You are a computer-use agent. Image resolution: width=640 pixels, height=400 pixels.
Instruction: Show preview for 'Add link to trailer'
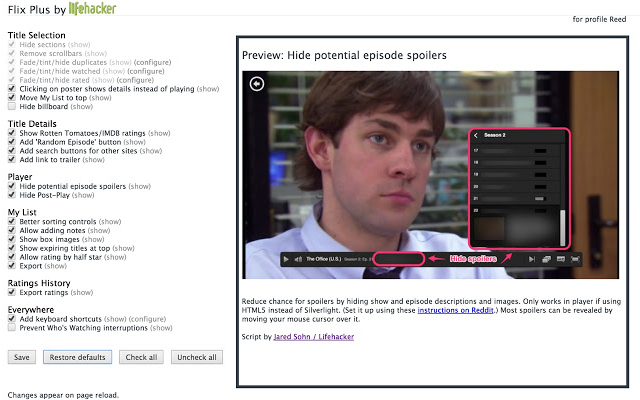[x=93, y=160]
